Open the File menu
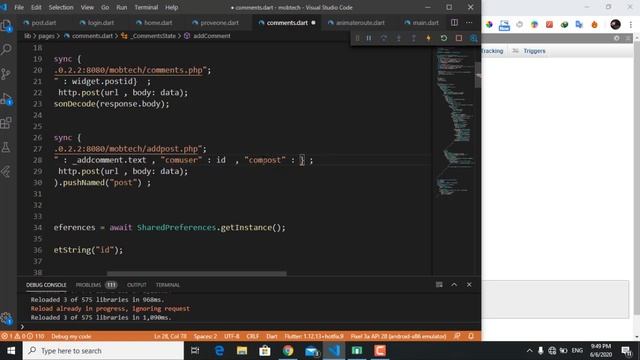The width and height of the screenshot is (640, 360). click(19, 7)
